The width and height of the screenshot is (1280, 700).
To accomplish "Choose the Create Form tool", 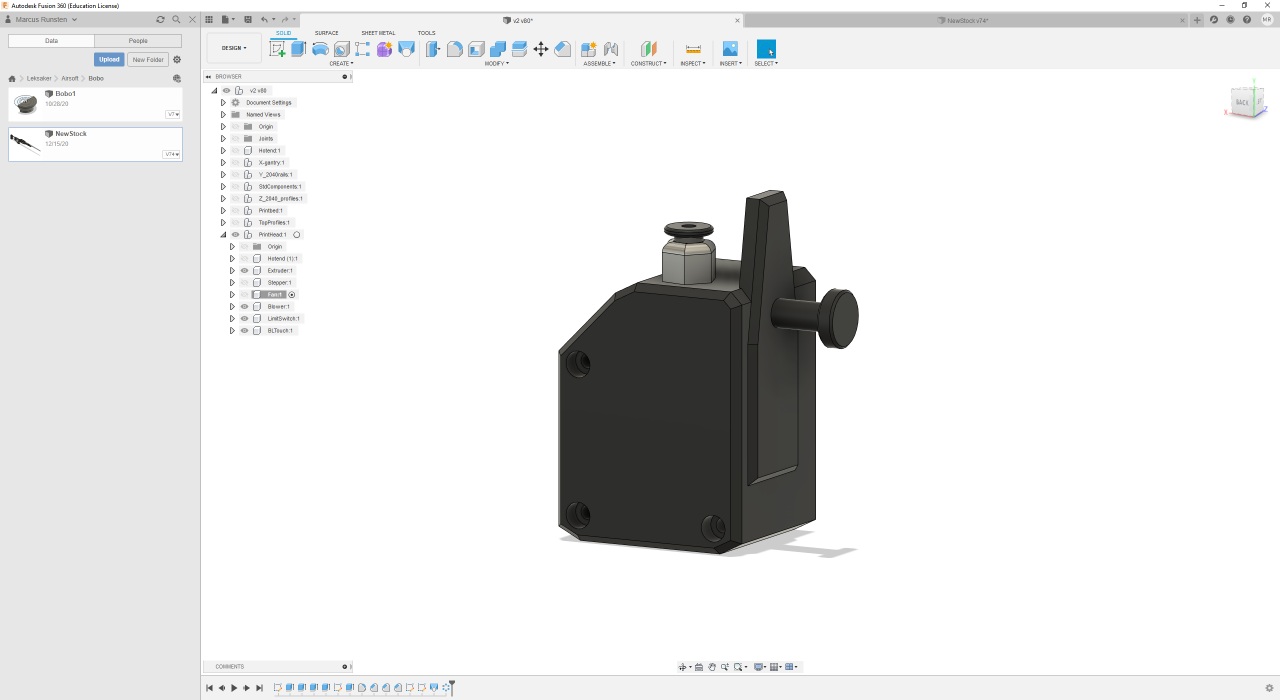I will [385, 49].
